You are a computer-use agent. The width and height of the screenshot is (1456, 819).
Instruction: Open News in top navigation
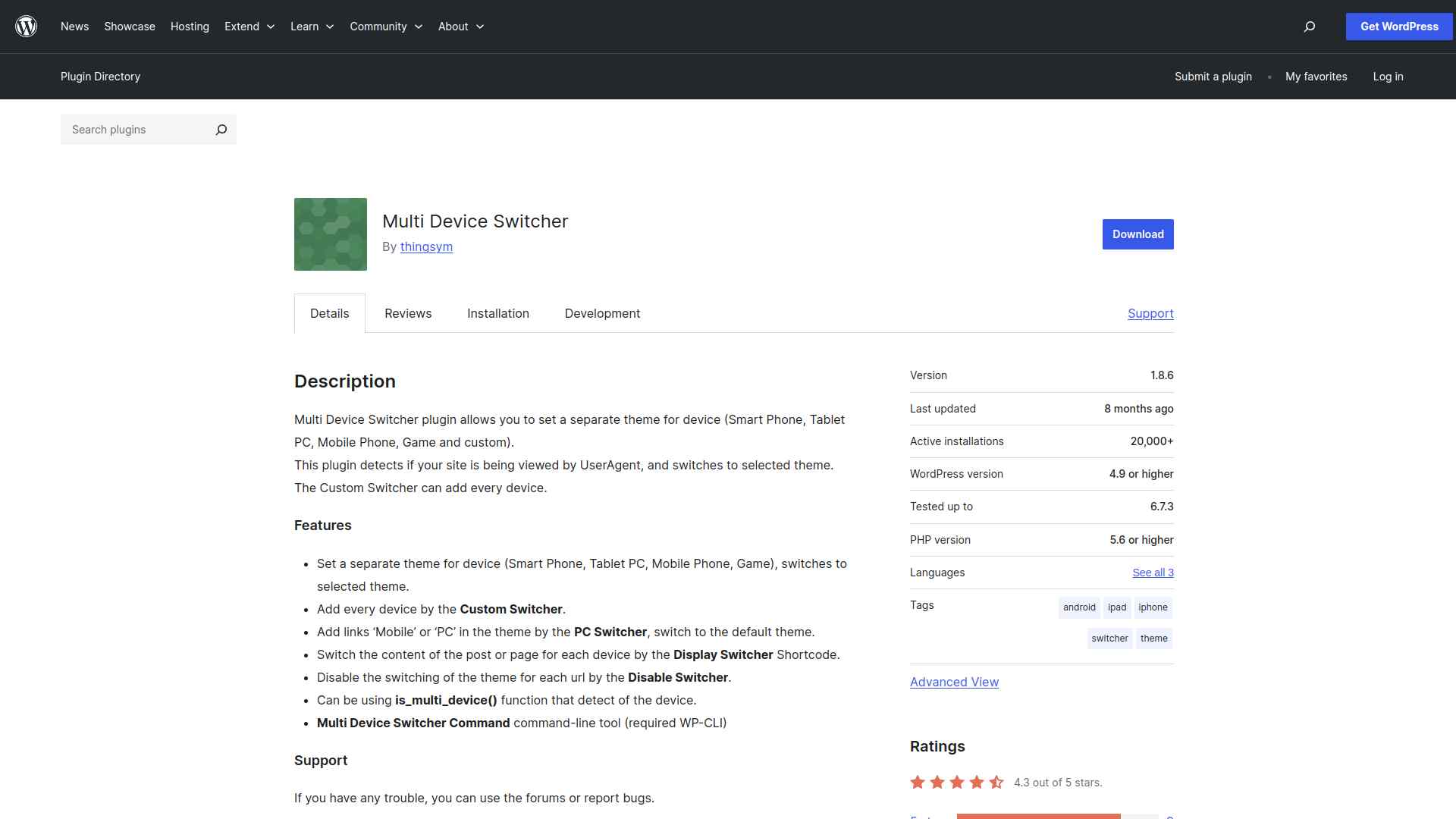pos(74,27)
